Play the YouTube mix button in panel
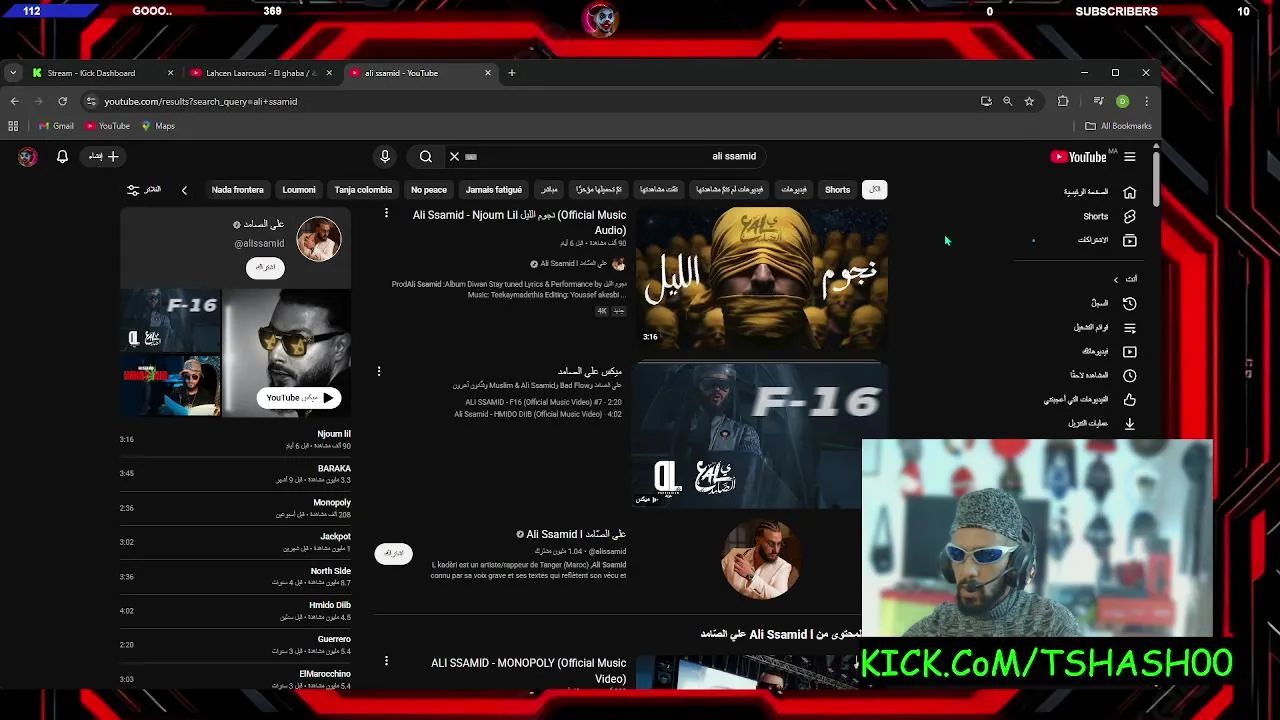The width and height of the screenshot is (1280, 720). (x=299, y=397)
